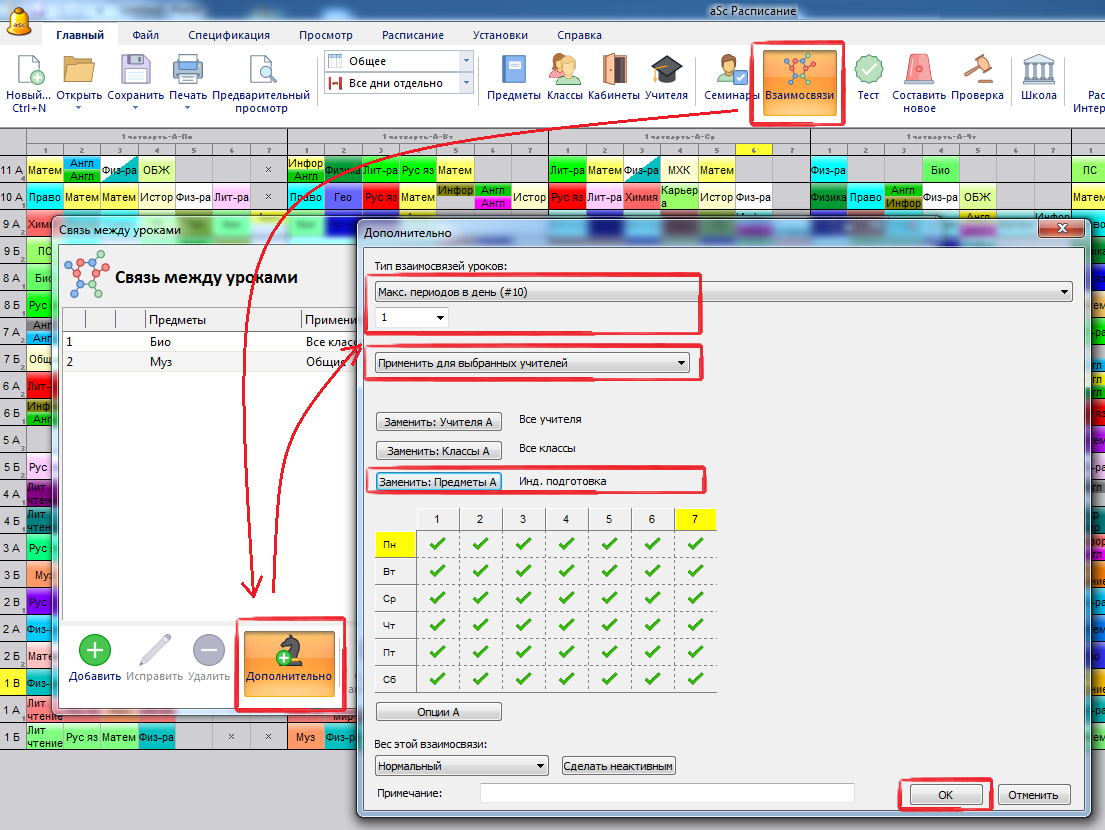Open the Учителя (Teachers) icon
The height and width of the screenshot is (830, 1105).
[x=665, y=72]
